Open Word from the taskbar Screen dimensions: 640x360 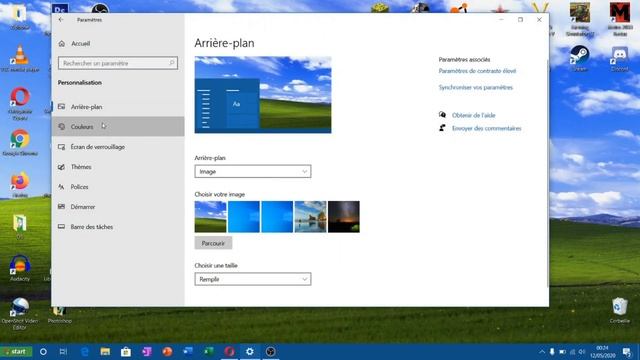click(188, 351)
